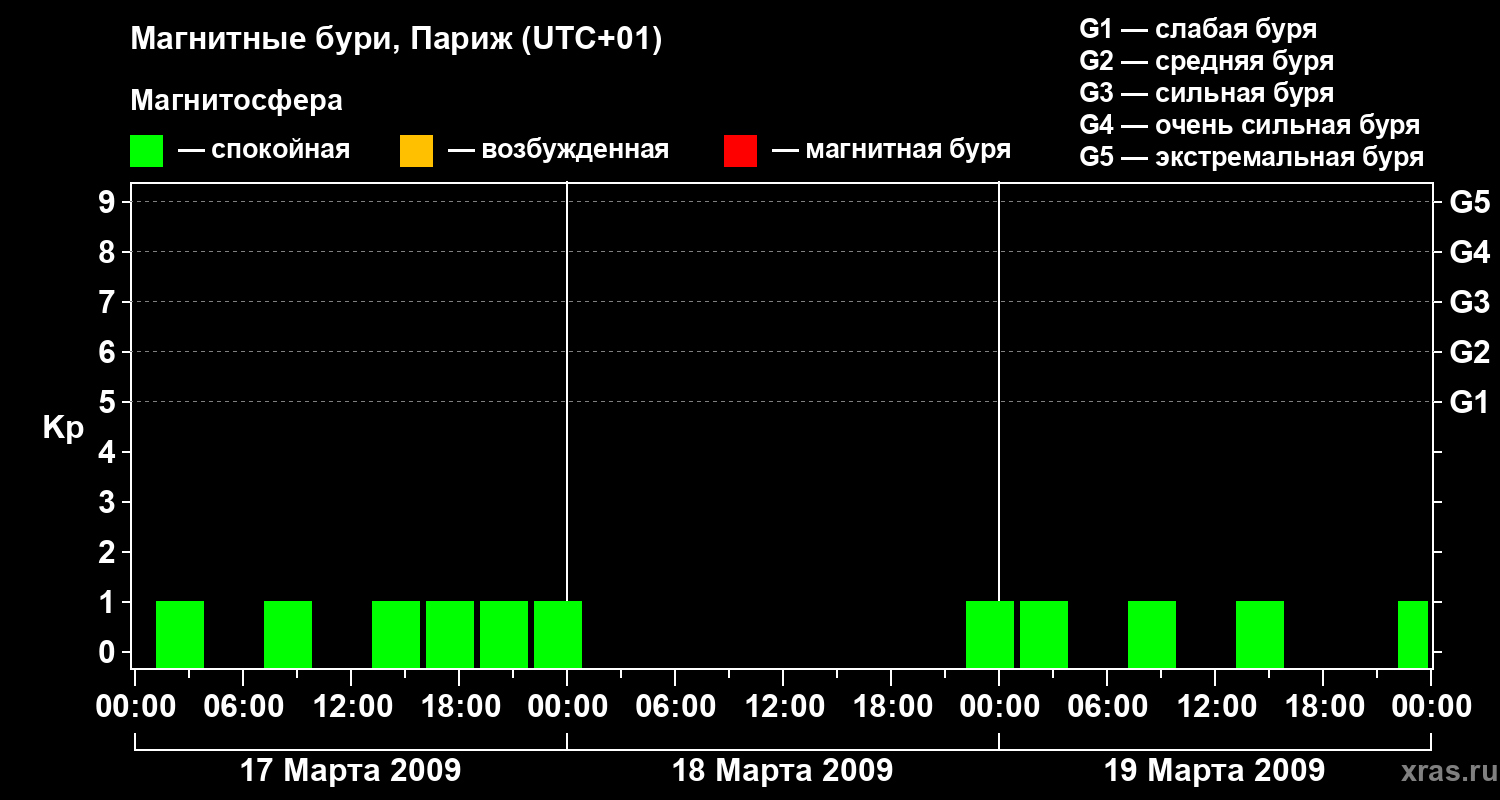Click '06:00' time label under 17 March
The width and height of the screenshot is (1500, 800).
[243, 707]
